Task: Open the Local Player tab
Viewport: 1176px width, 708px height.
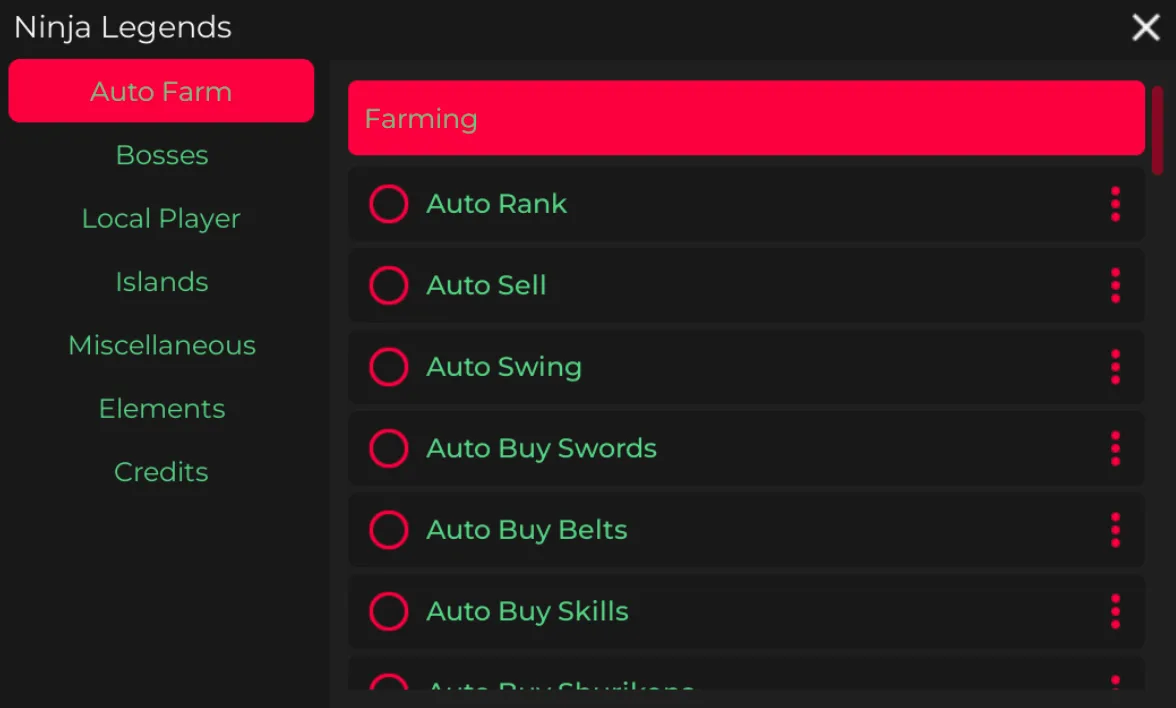Action: [161, 219]
